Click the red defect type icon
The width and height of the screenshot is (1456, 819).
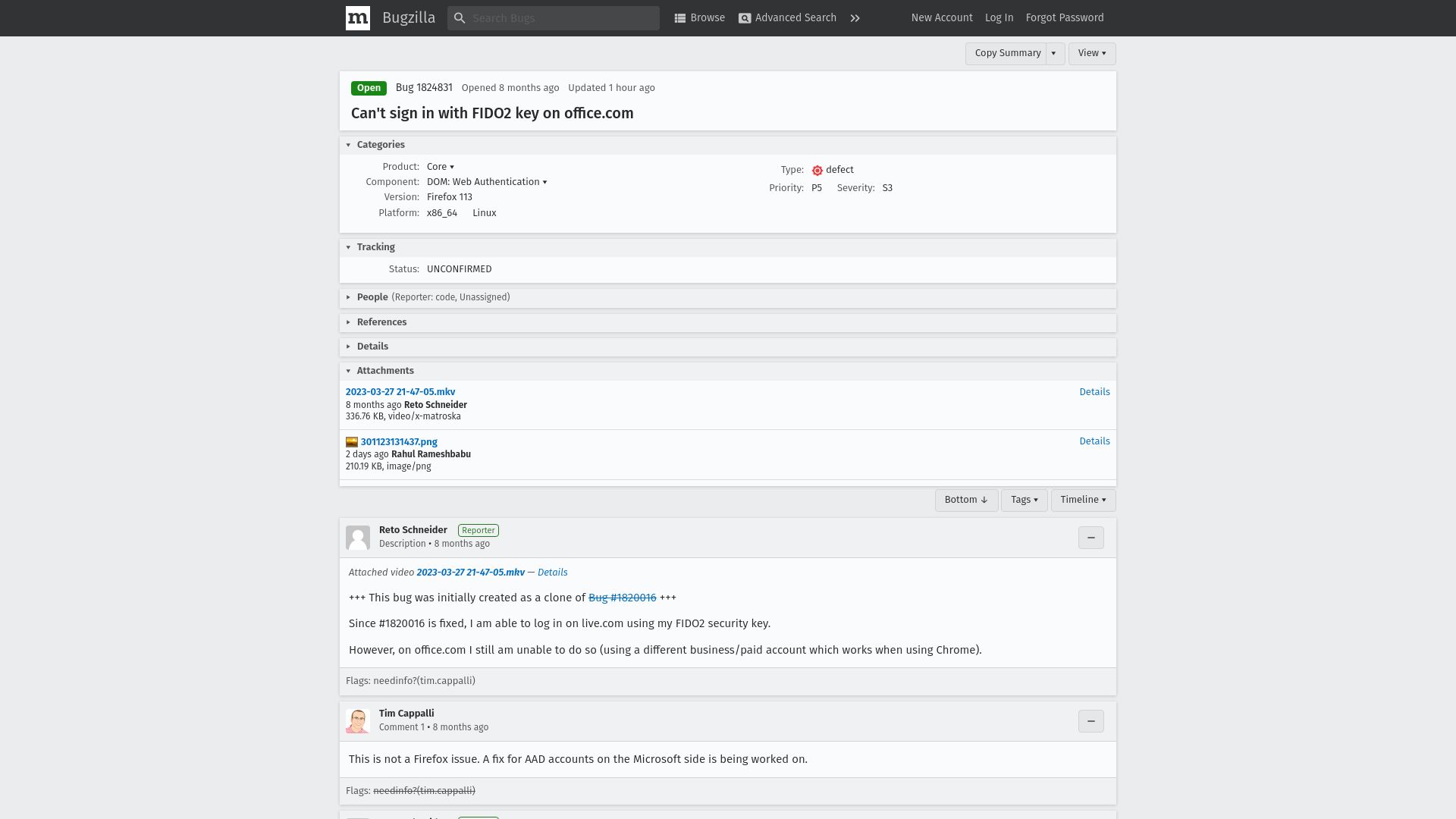tap(817, 171)
